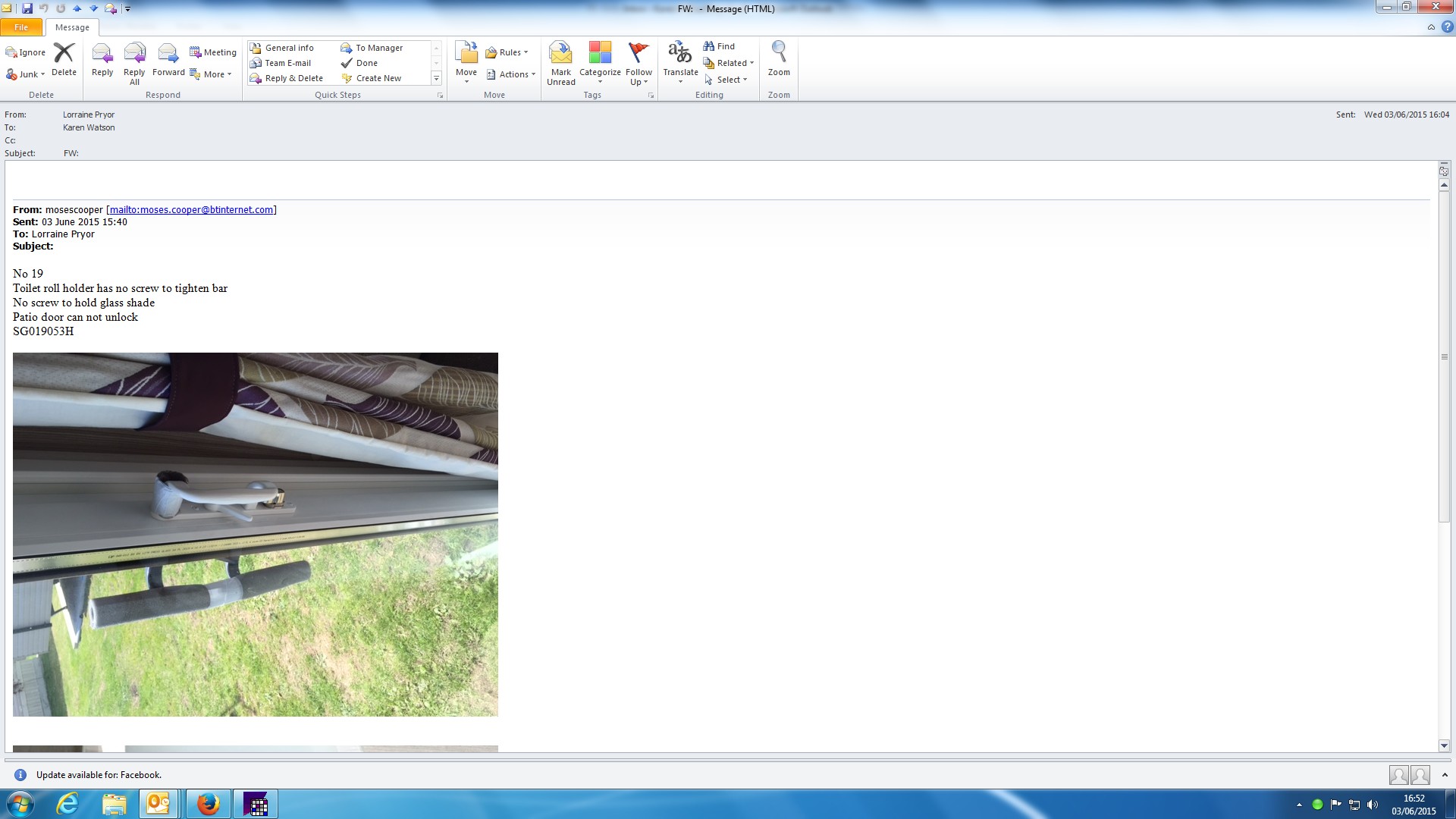The height and width of the screenshot is (819, 1456).
Task: Open Firefox from the taskbar
Action: pyautogui.click(x=208, y=804)
